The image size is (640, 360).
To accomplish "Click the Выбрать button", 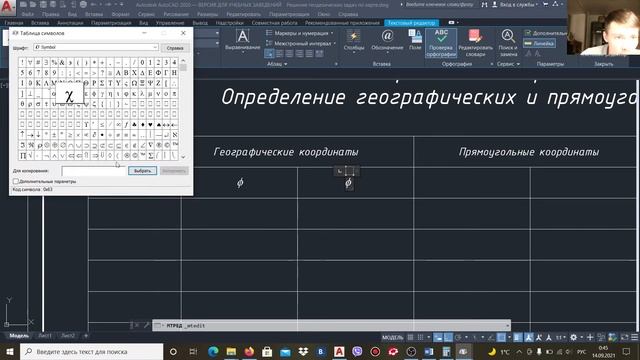I will [142, 171].
